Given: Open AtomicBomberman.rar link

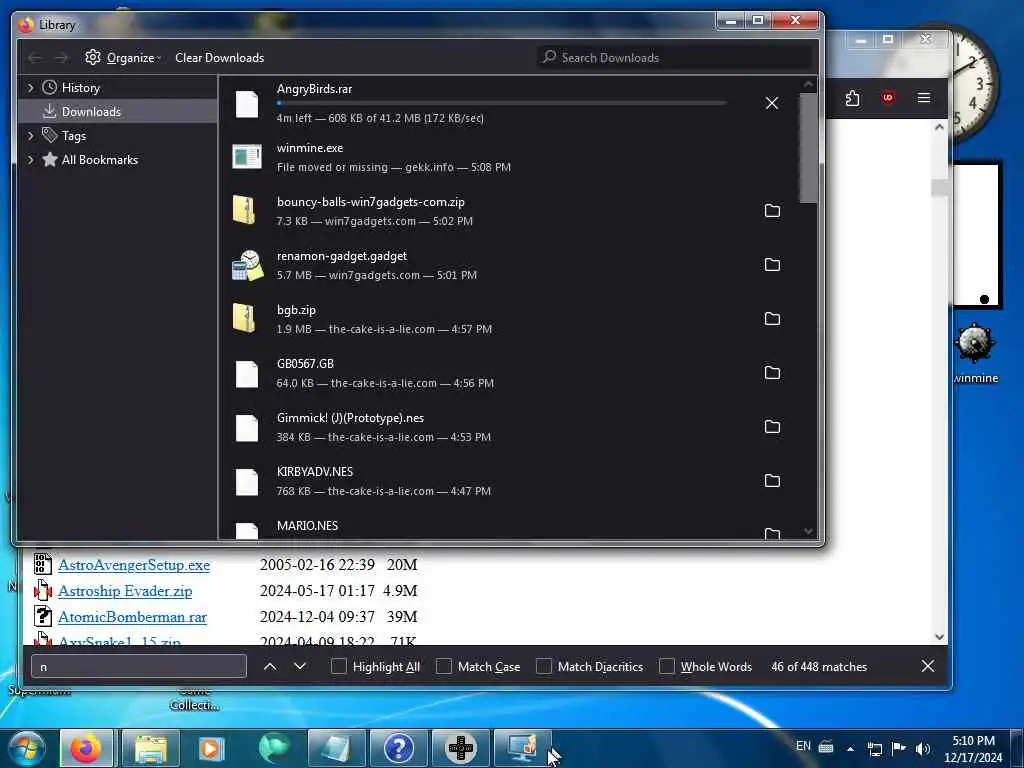Looking at the screenshot, I should (x=133, y=617).
